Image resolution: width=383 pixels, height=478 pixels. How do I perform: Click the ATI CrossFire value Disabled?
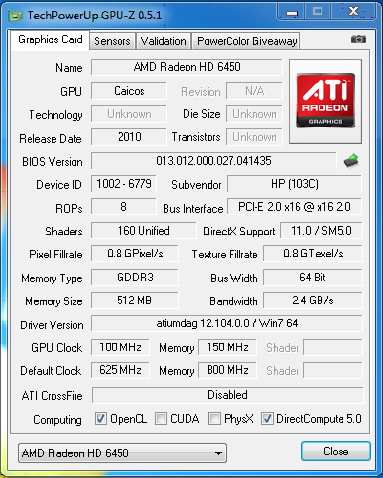pos(227,395)
